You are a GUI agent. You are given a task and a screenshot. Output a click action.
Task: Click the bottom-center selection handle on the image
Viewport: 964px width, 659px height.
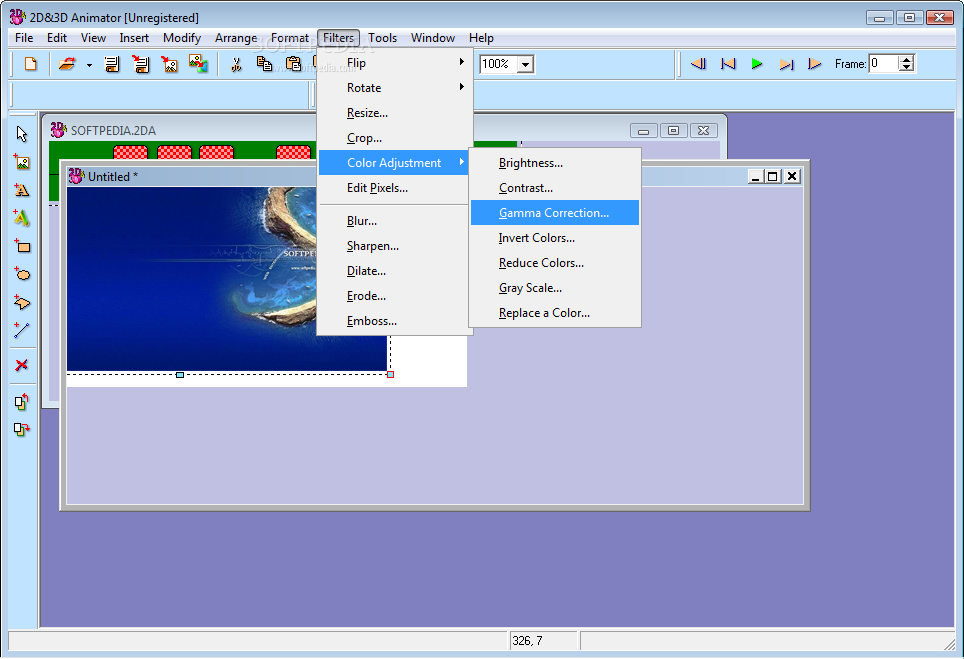coord(180,374)
